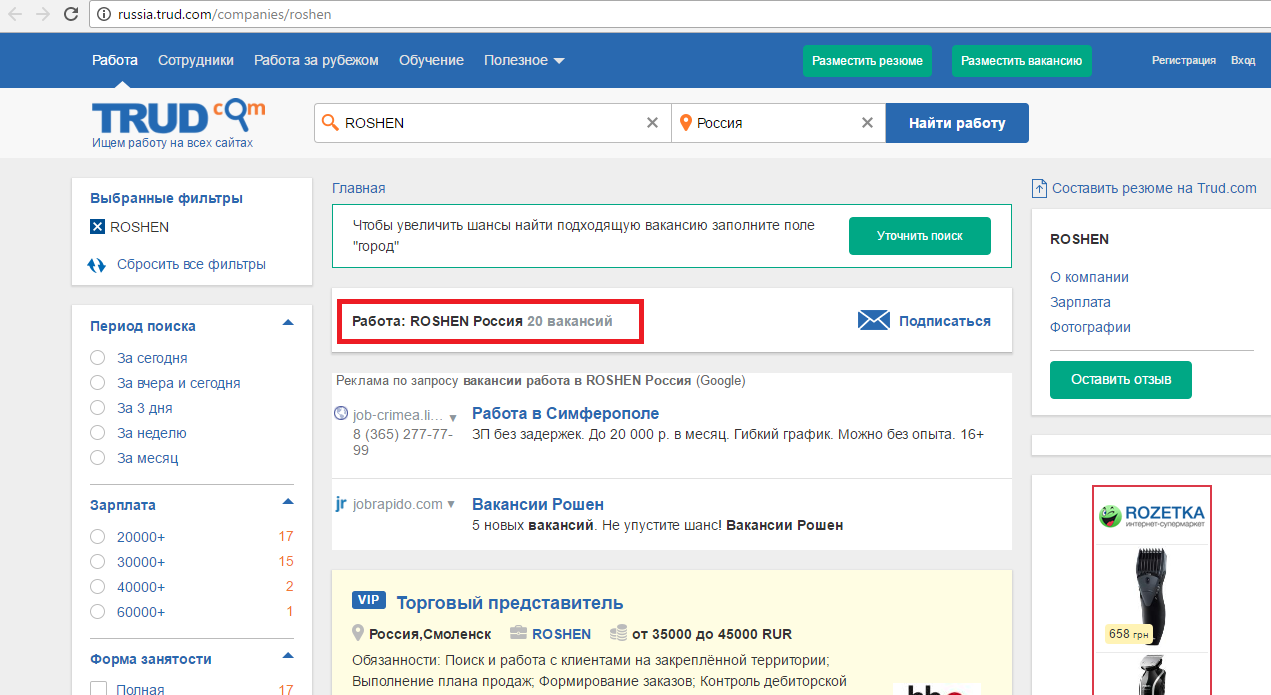This screenshot has height=695, width=1271.
Task: Click the resume icon beside Составить резюме на Trud.com
Action: point(1040,187)
